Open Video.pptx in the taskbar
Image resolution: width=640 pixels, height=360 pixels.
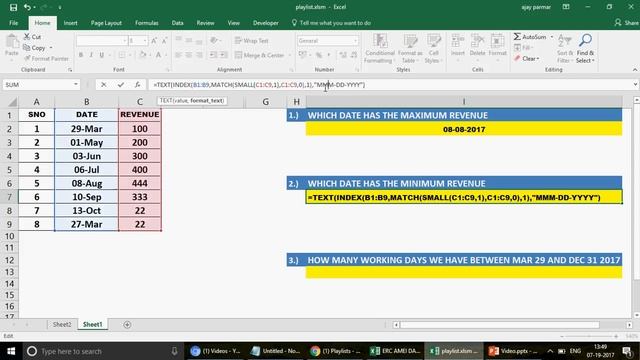pos(513,351)
